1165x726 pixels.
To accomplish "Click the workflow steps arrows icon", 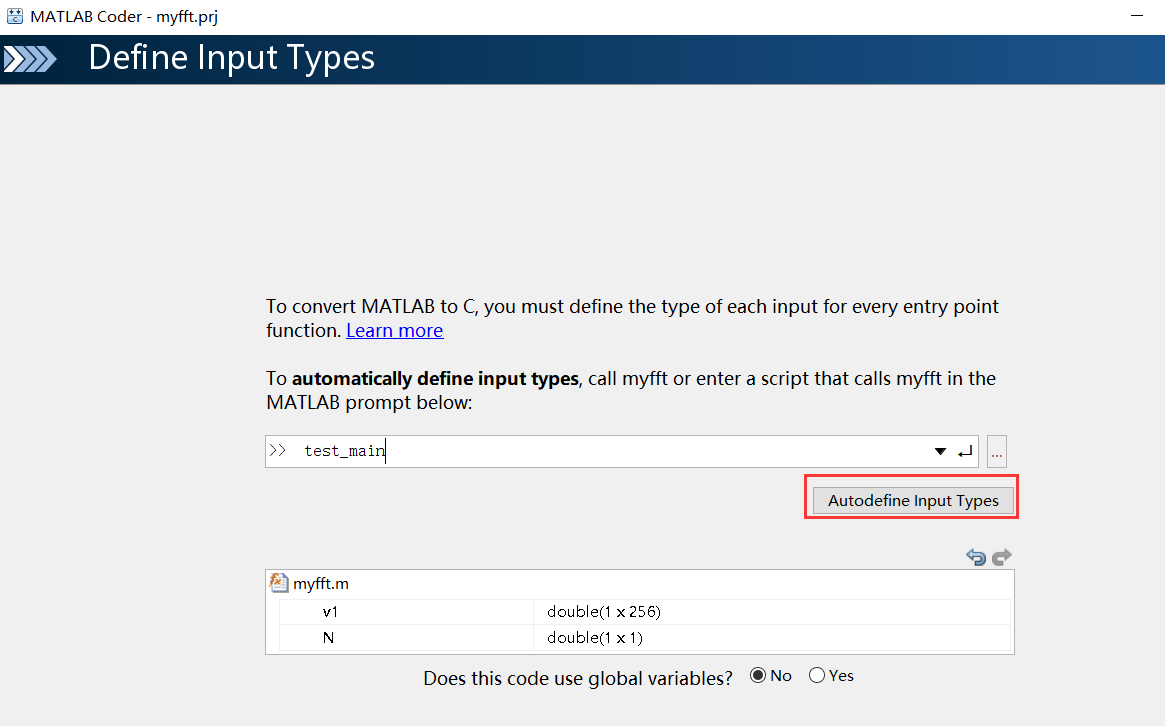I will pyautogui.click(x=30, y=59).
